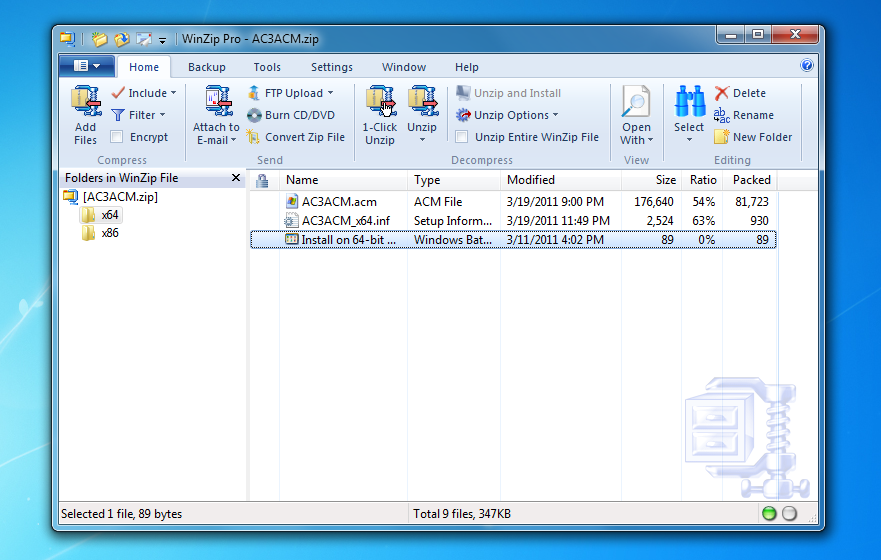Click the gray status indicator light
The height and width of the screenshot is (560, 881).
click(789, 513)
